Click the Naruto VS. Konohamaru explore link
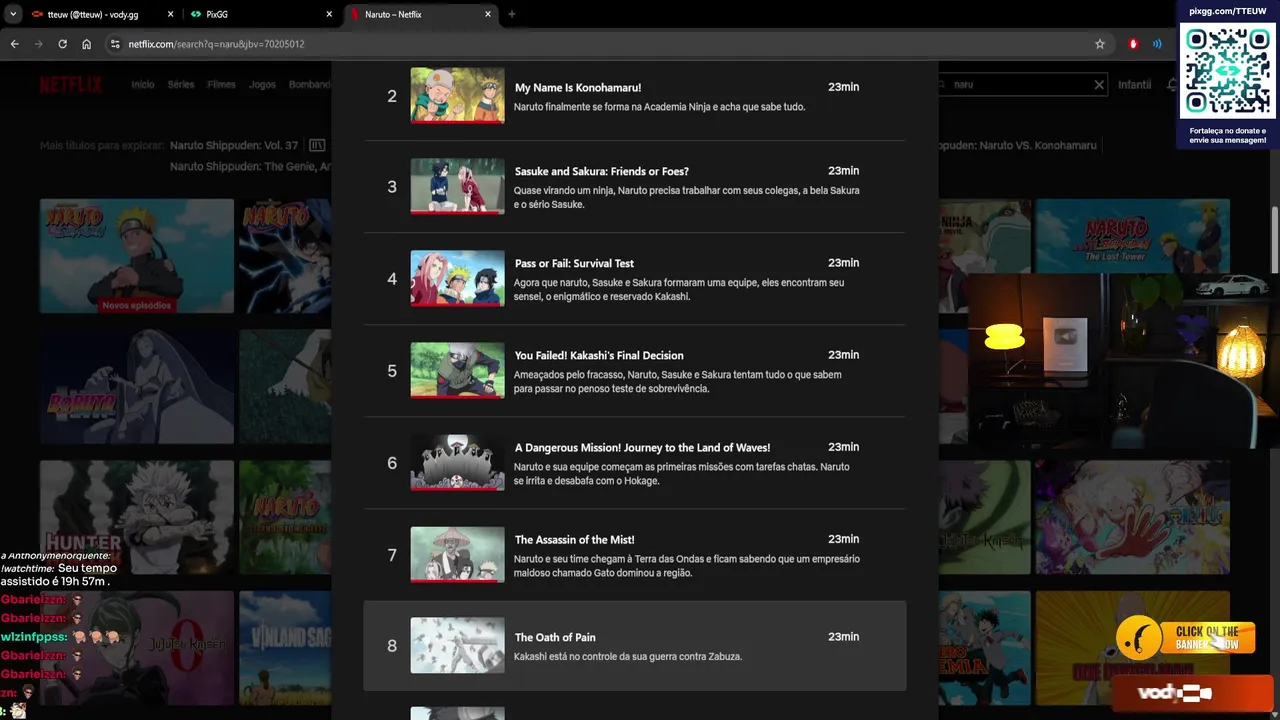The image size is (1280, 720). pos(1018,145)
